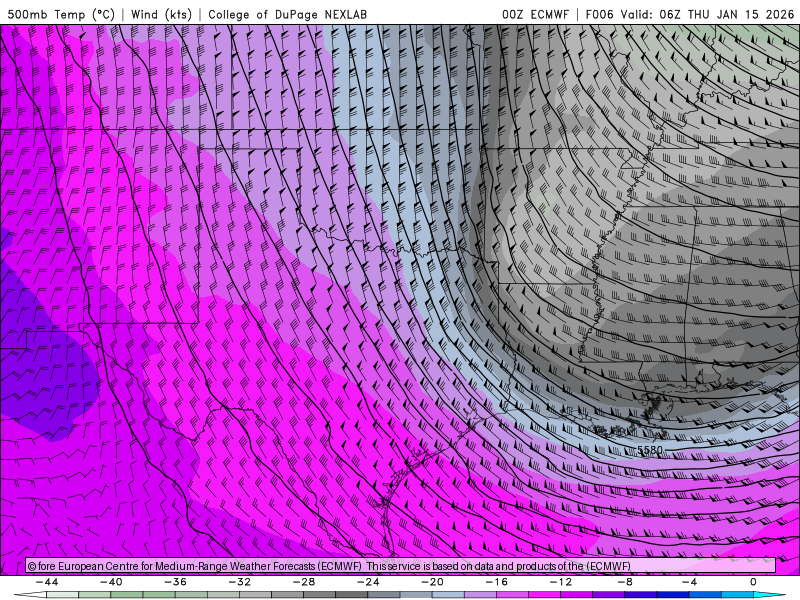This screenshot has height=600, width=800.
Task: Click the 'Wind (kts)' header label
Action: coord(161,15)
